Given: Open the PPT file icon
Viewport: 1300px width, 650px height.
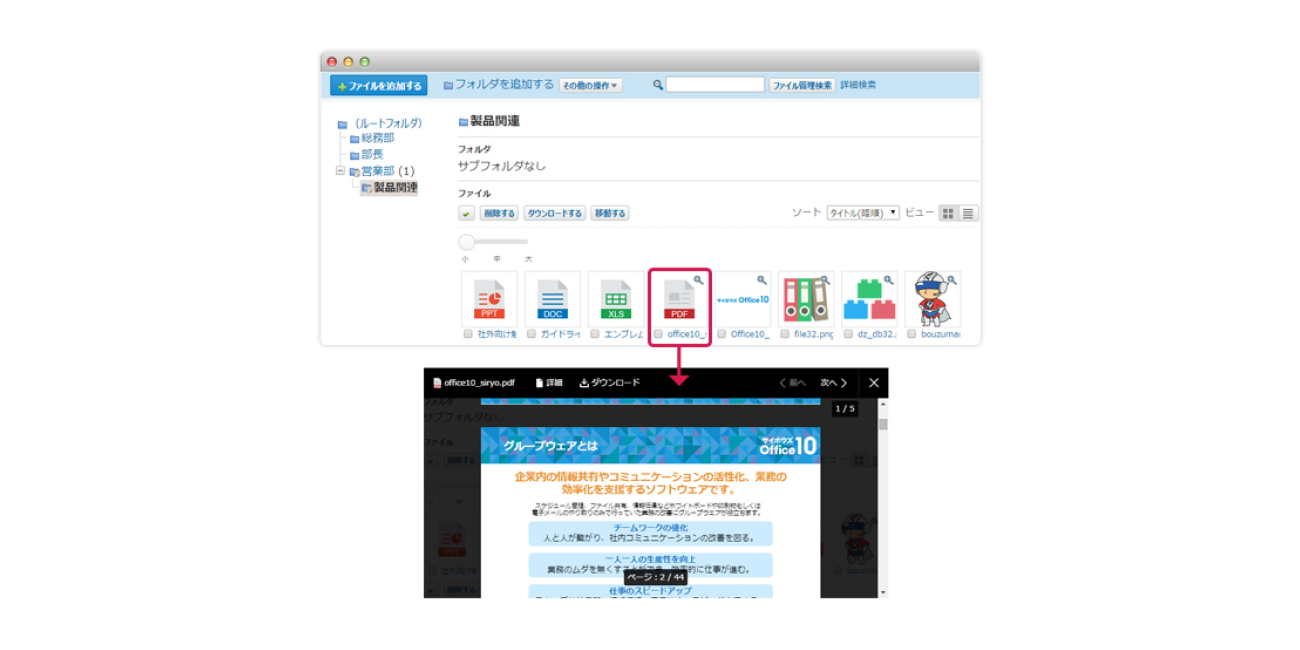Looking at the screenshot, I should 489,299.
